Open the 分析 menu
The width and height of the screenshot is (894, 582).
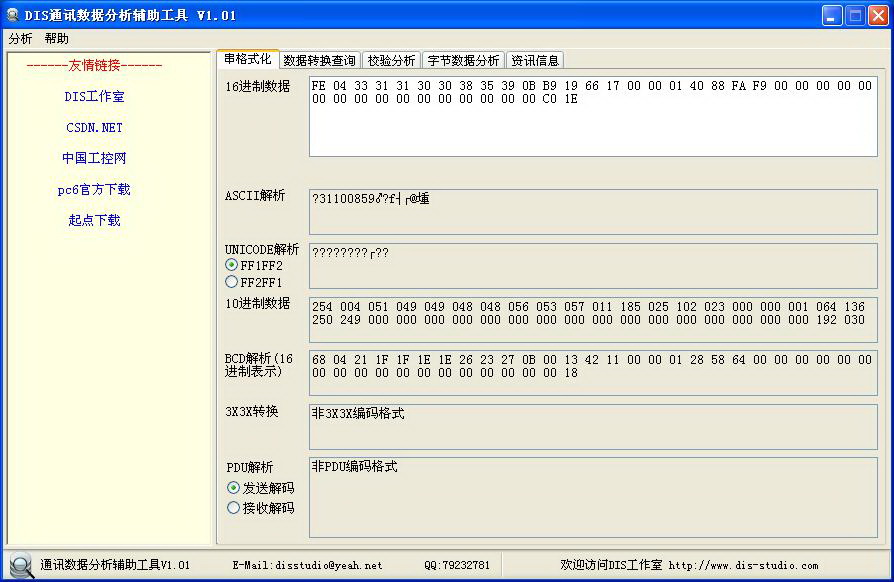(x=20, y=39)
